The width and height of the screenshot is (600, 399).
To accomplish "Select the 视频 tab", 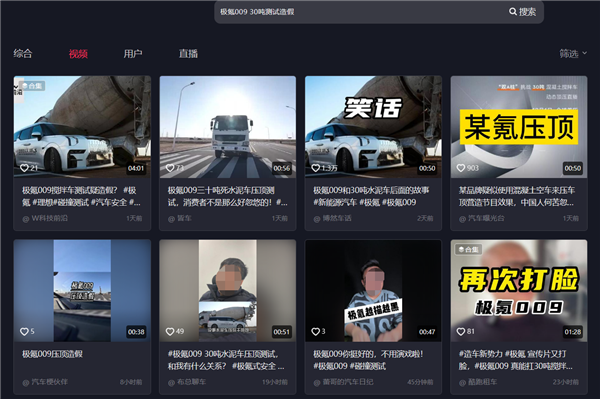I will click(78, 54).
